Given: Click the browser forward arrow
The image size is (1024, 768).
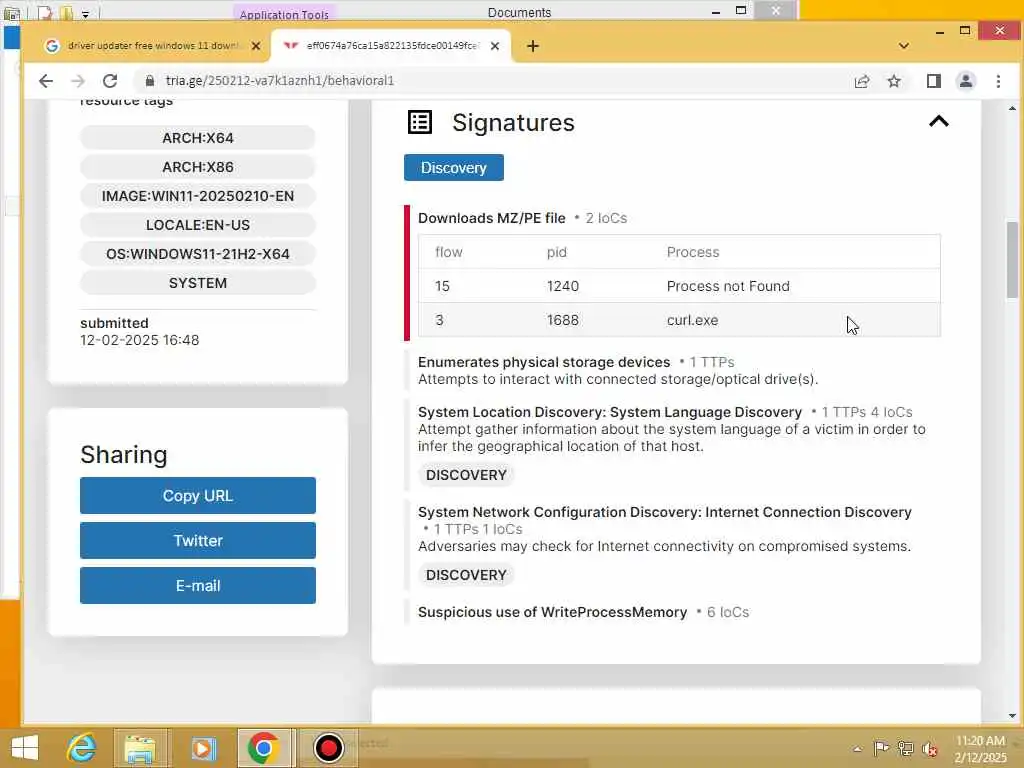Looking at the screenshot, I should (78, 81).
